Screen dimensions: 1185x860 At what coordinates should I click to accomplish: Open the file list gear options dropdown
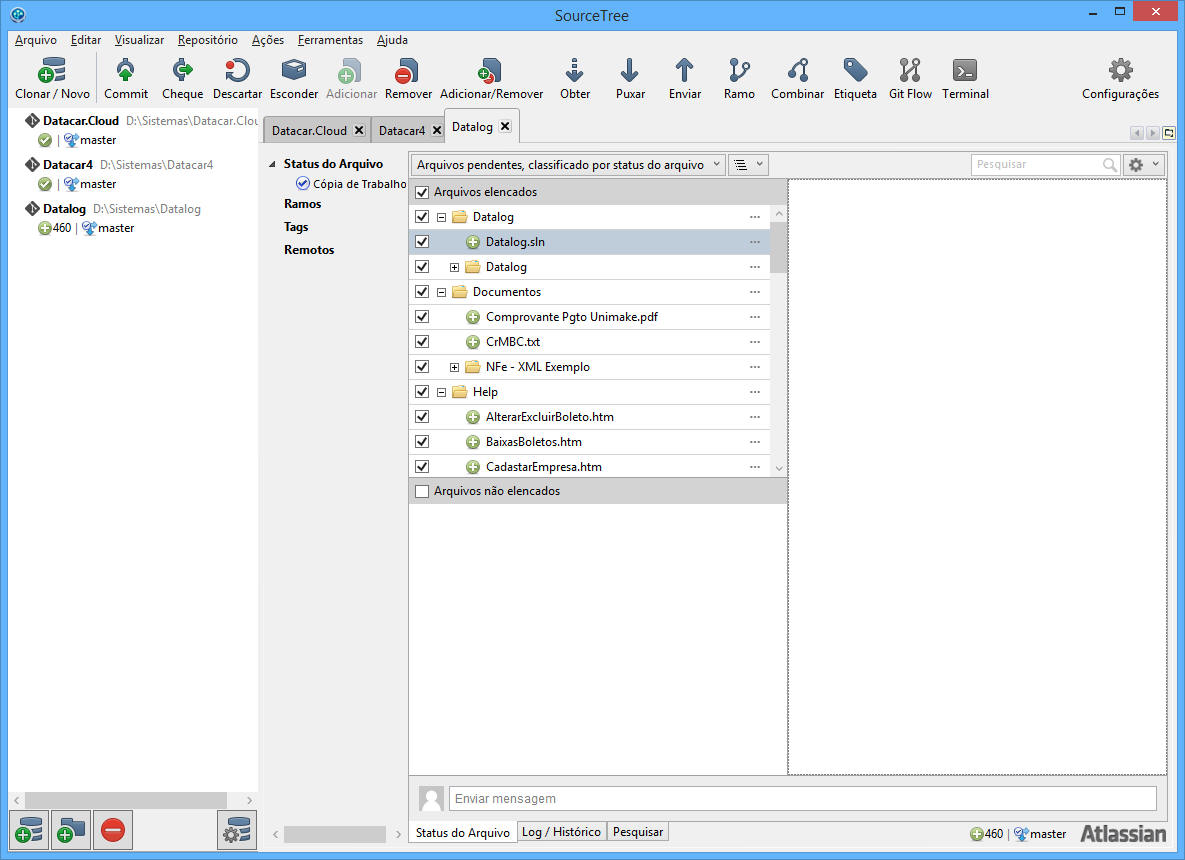coord(1144,165)
